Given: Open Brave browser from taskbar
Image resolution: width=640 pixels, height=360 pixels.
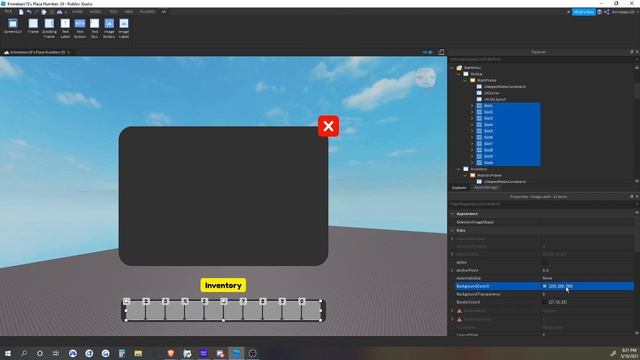Looking at the screenshot, I should point(171,353).
